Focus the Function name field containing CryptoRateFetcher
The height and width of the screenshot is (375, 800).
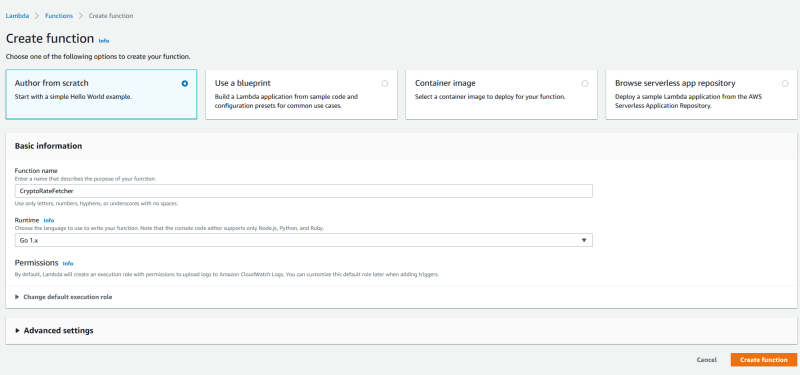click(304, 191)
